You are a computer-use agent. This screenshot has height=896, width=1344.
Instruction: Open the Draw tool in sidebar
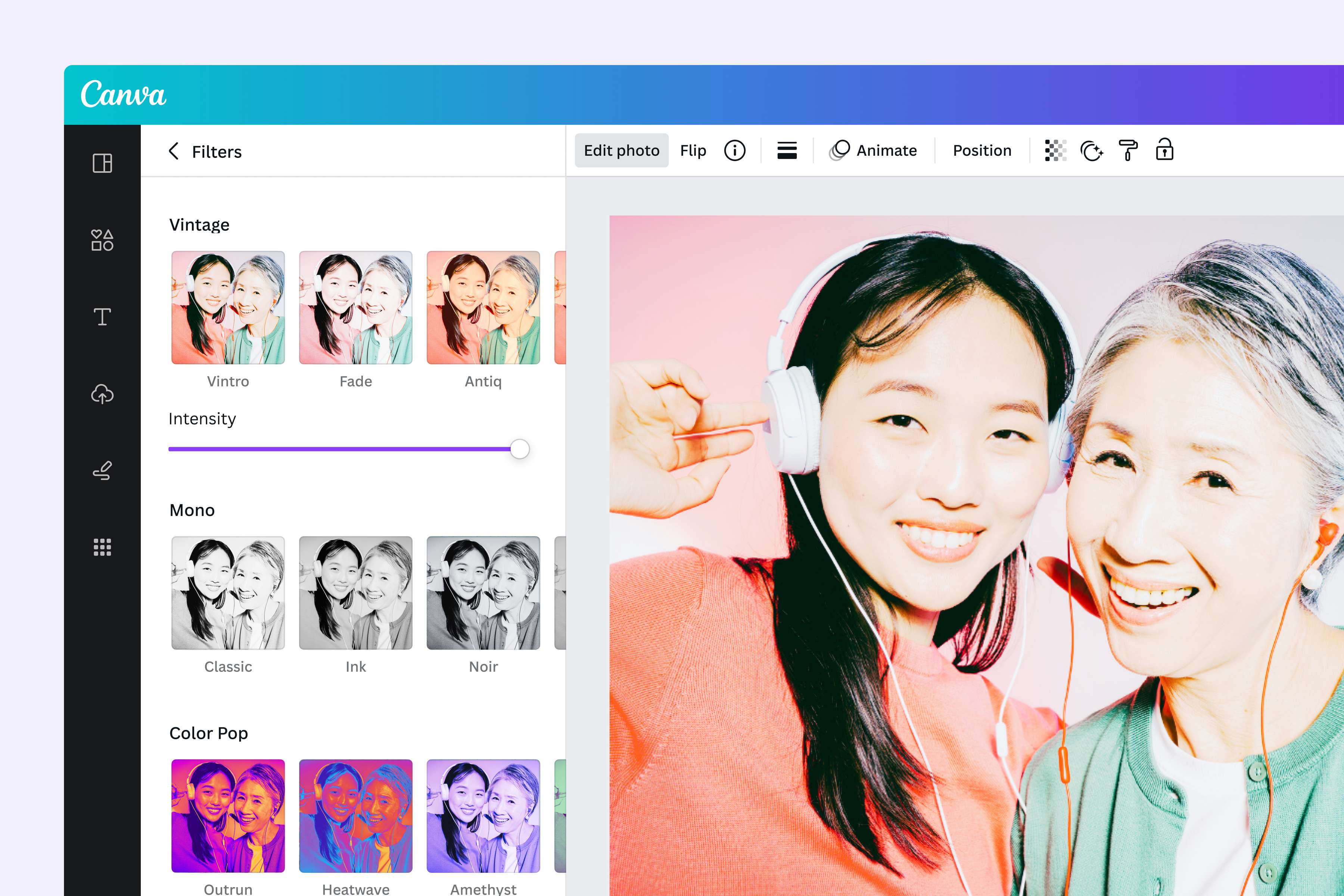pos(102,471)
